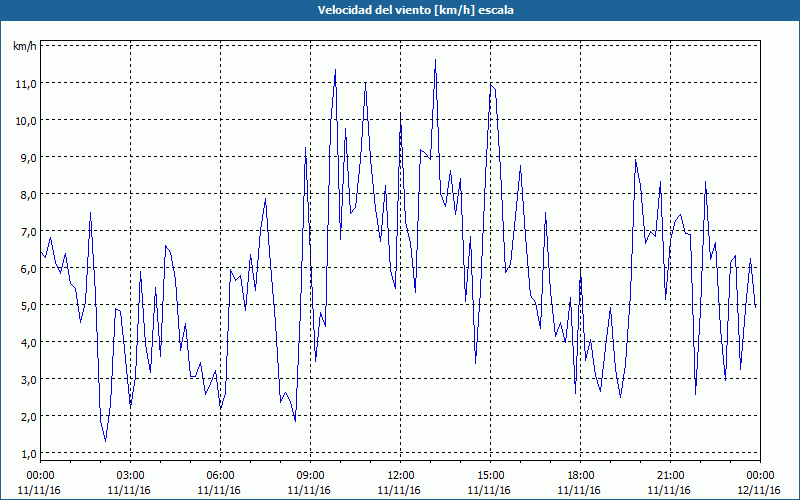Viewport: 800px width, 500px height.
Task: Click the '12:00' x-axis time
Action: click(x=401, y=476)
